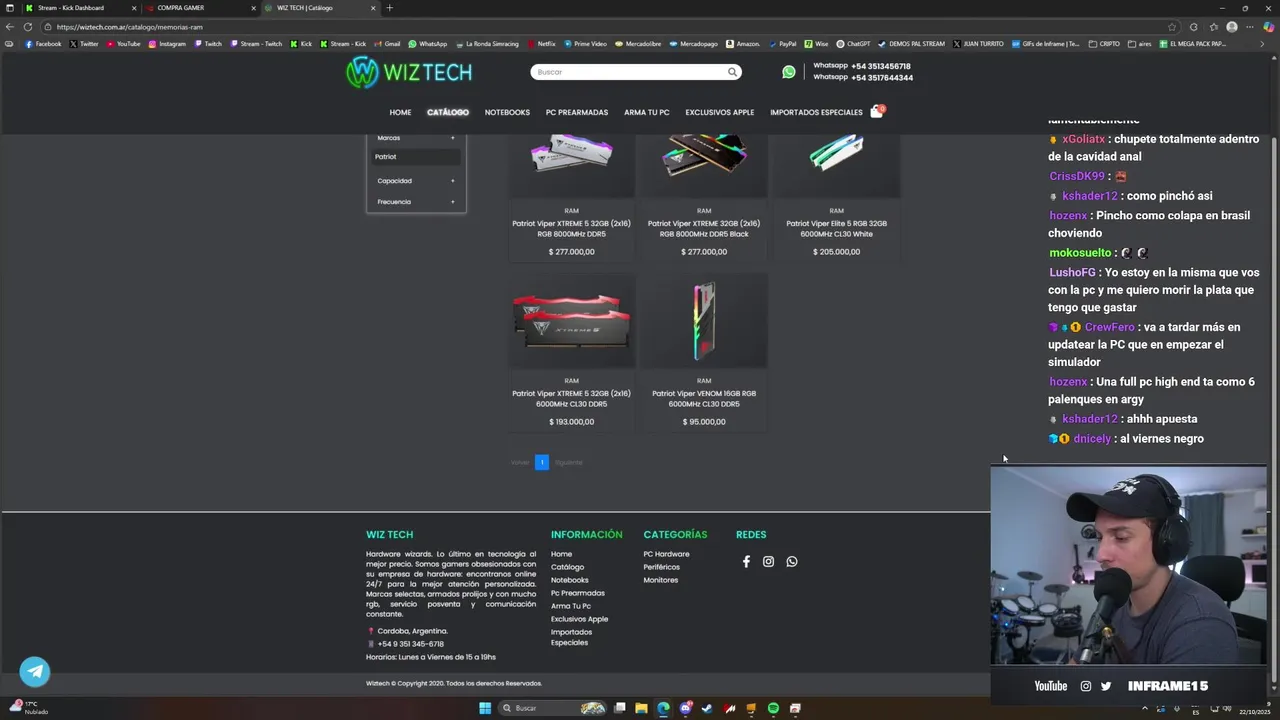Open the Windows Start button
The image size is (1280, 720).
point(485,708)
